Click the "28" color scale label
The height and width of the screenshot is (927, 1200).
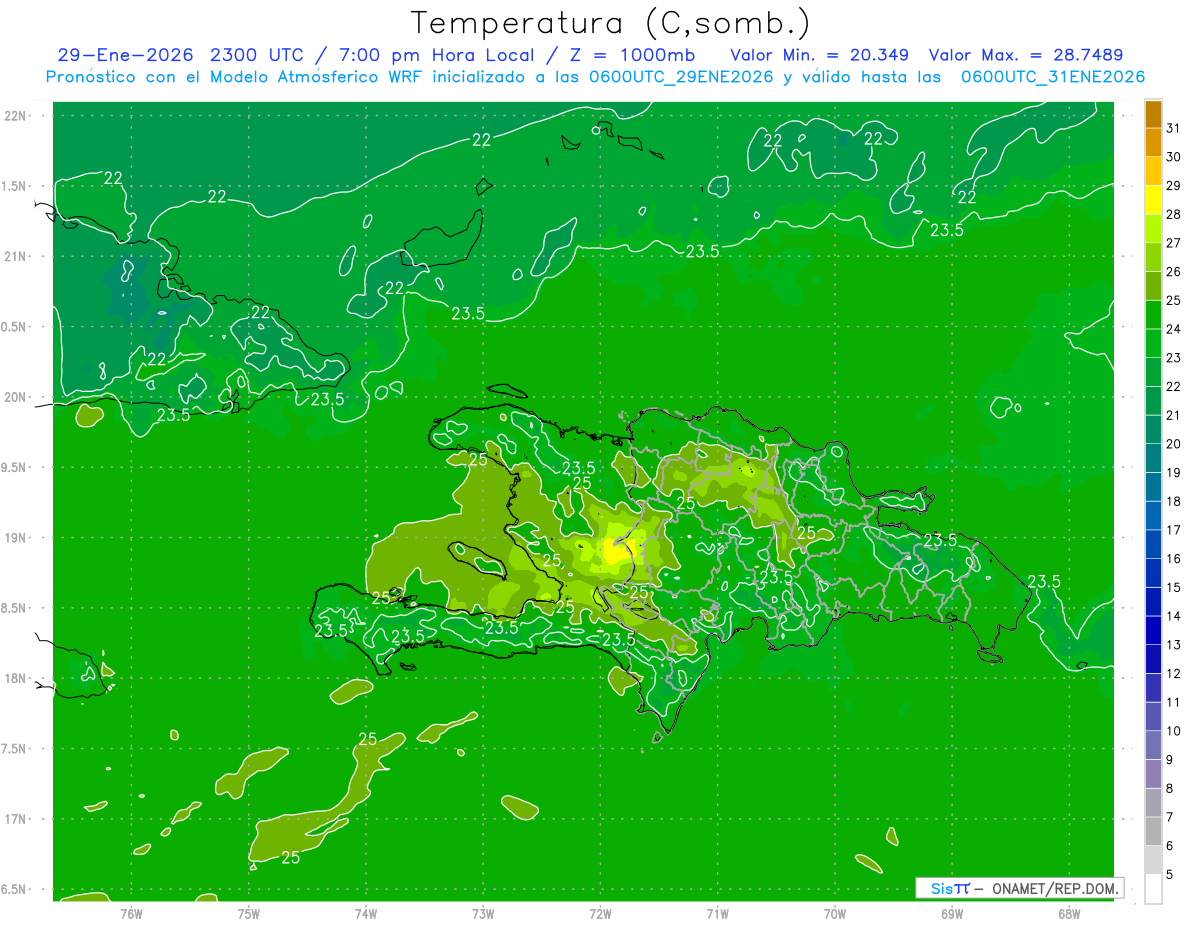pos(1173,214)
